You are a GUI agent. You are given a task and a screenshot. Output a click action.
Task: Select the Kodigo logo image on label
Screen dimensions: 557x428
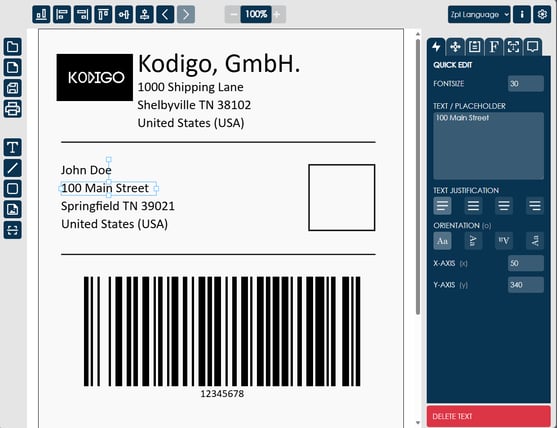[94, 77]
